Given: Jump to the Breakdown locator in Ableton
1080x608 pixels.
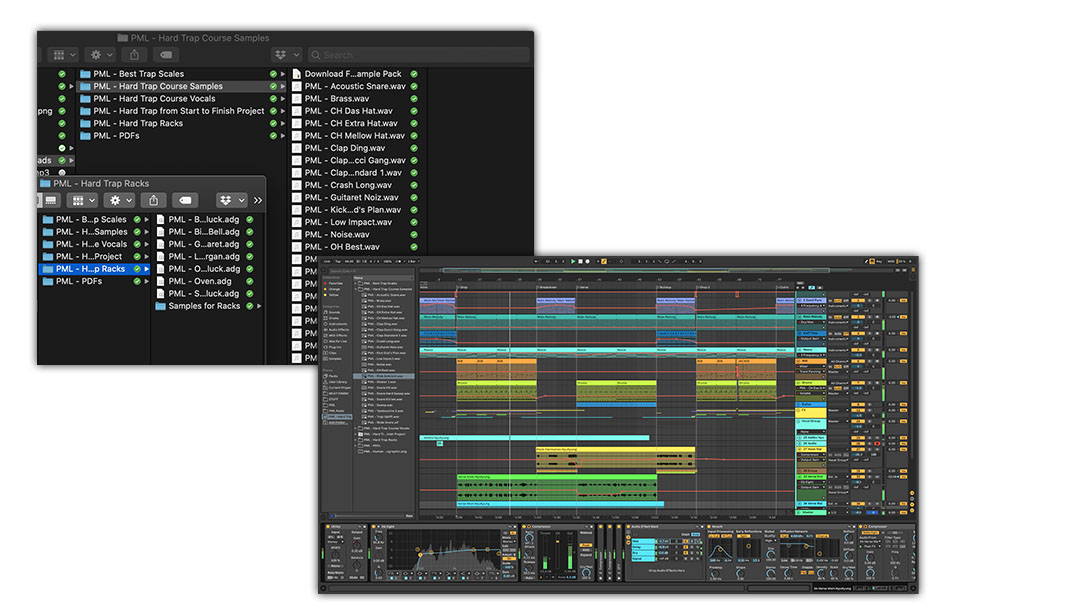Looking at the screenshot, I should click(x=548, y=287).
